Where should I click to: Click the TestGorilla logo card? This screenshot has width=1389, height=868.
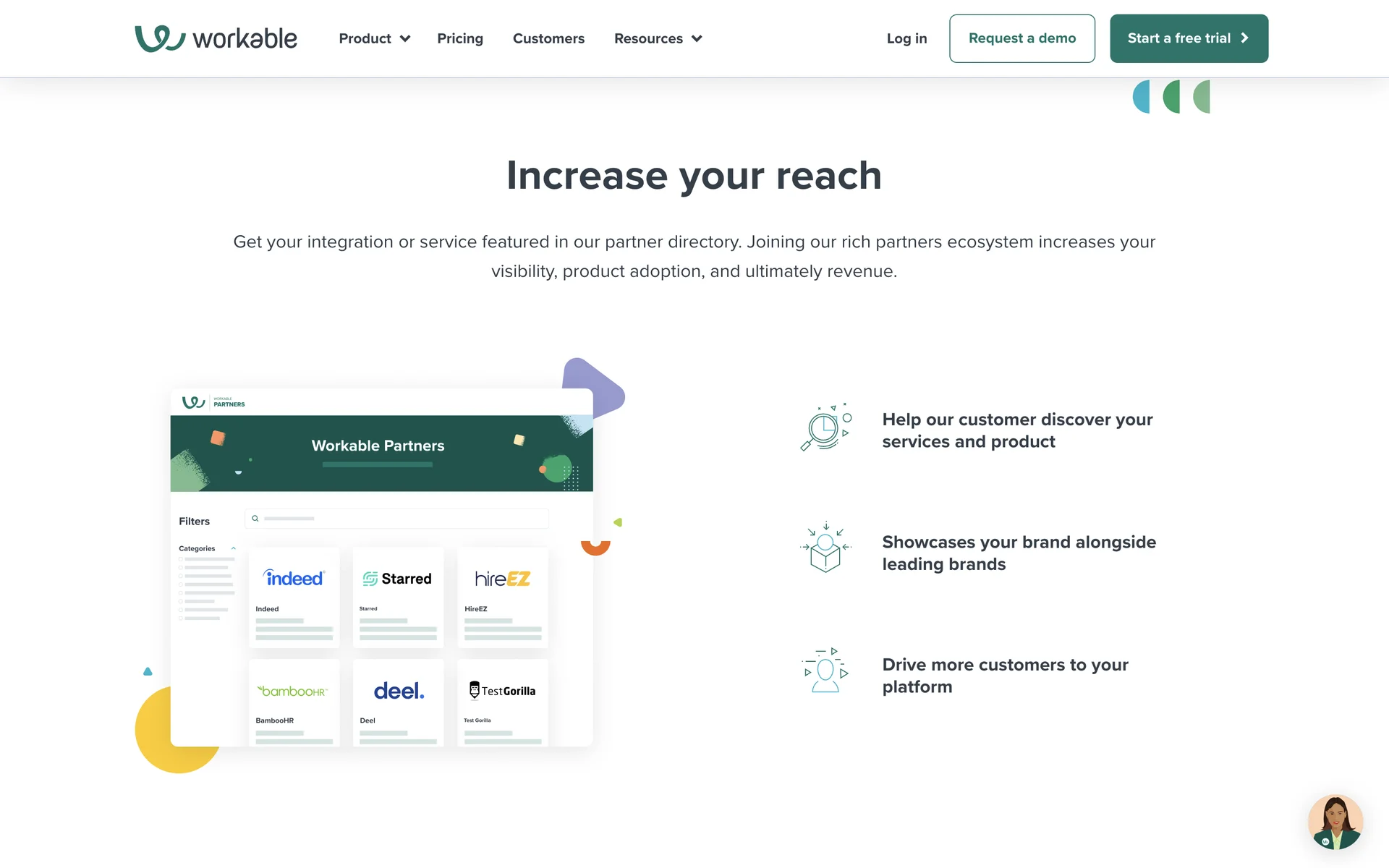pos(502,691)
